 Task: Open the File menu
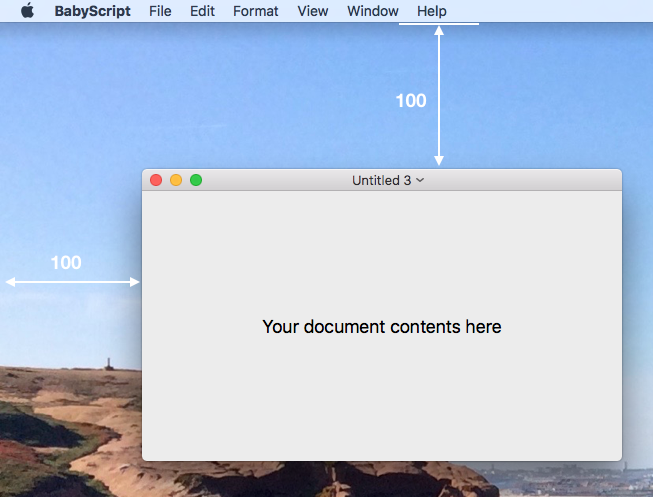click(160, 11)
